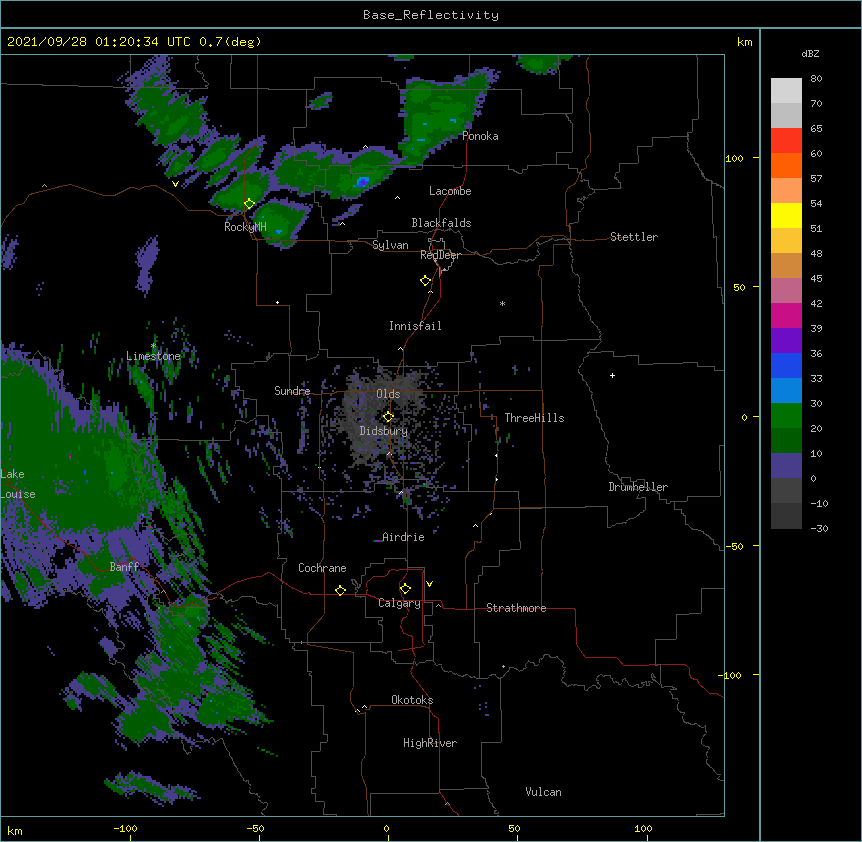
Task: Click the RockyMH town label
Action: [x=245, y=227]
